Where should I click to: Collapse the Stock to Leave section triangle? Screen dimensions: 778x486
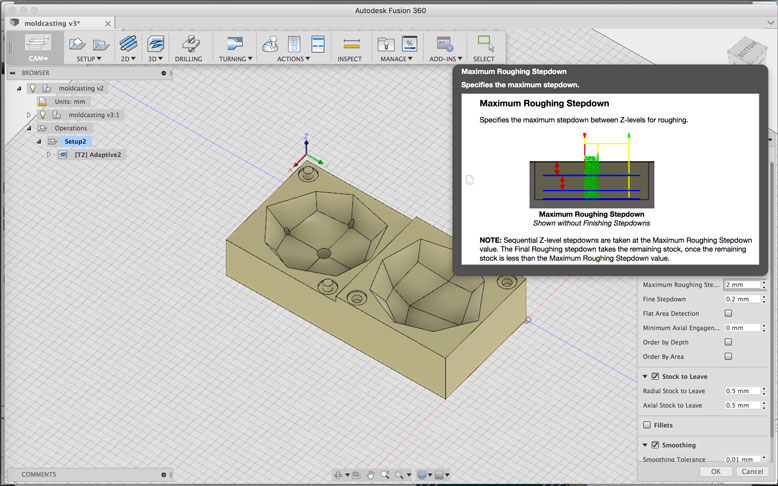point(645,376)
